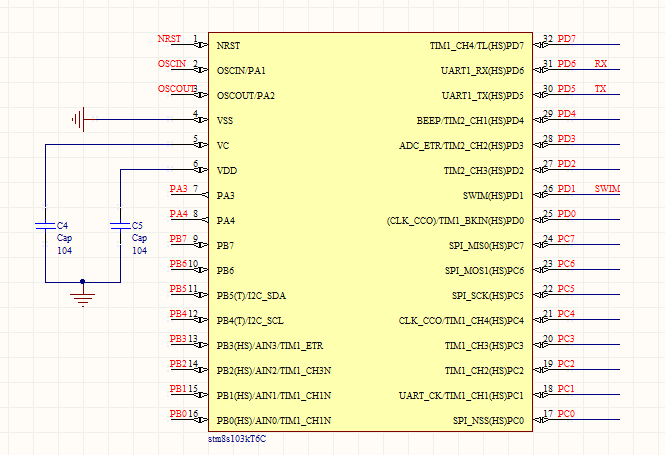
Task: Select the PC0 net label at pin 17
Action: [566, 414]
